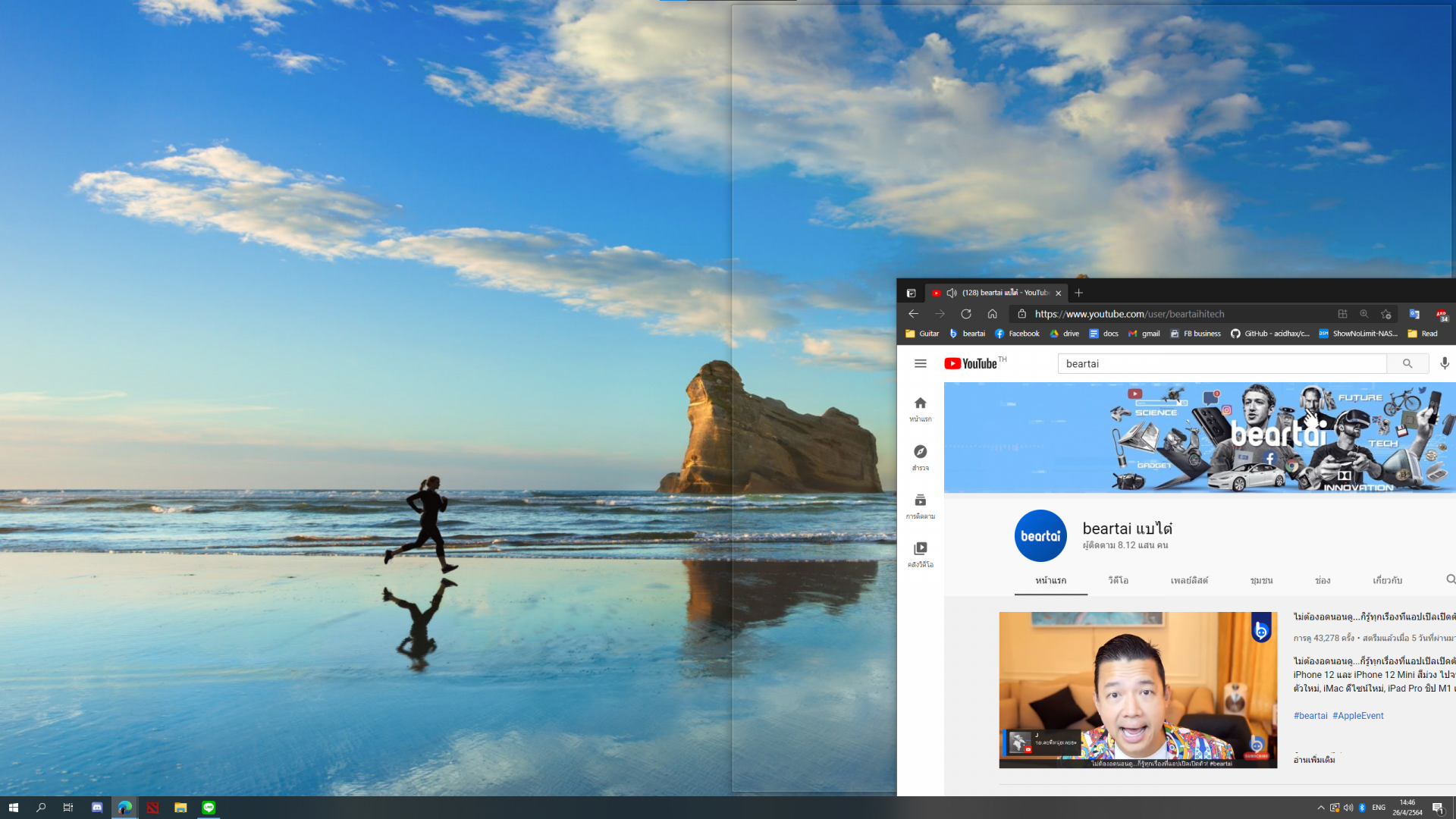Switch to the ชุมชน channel tab
The image size is (1456, 819).
point(1261,581)
